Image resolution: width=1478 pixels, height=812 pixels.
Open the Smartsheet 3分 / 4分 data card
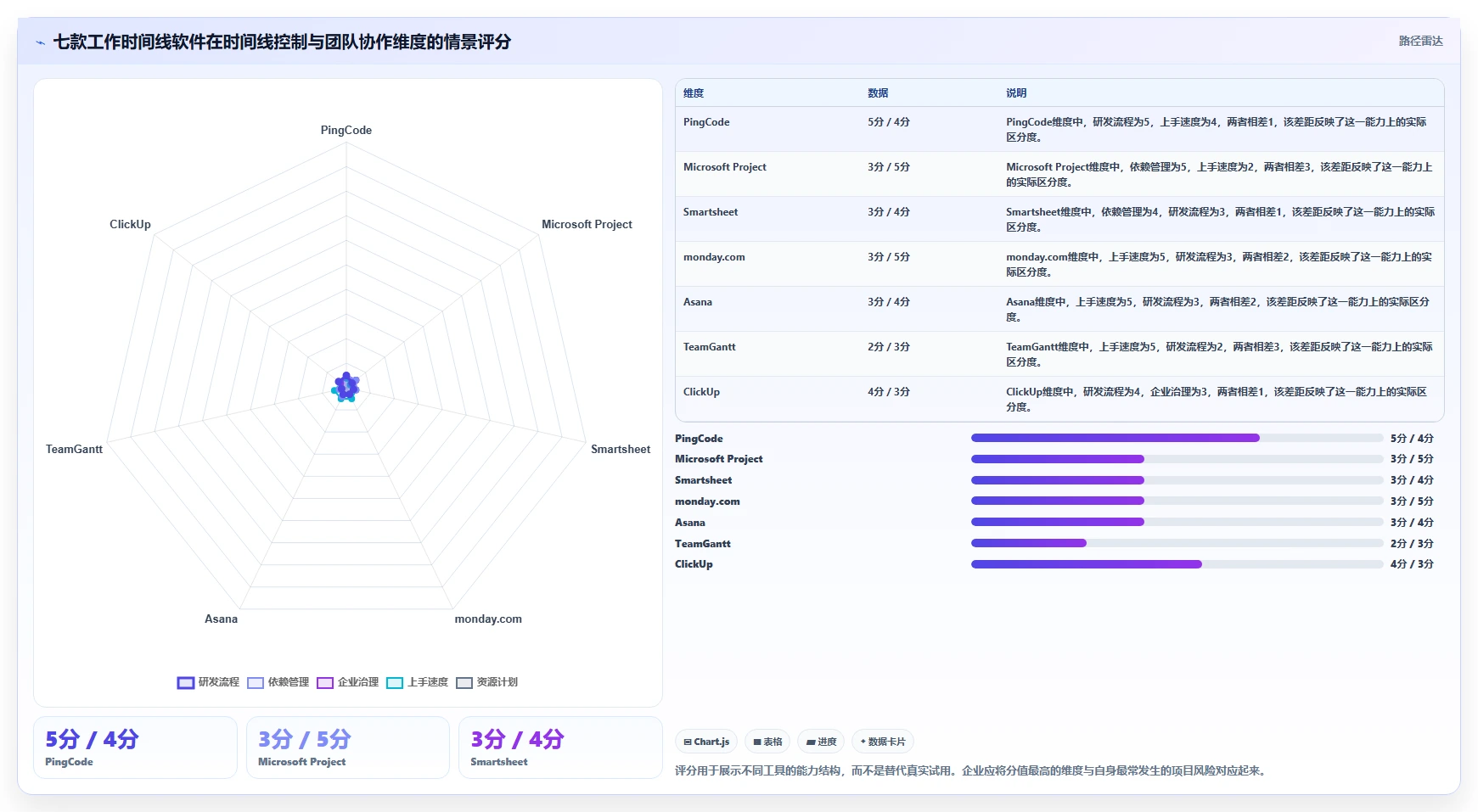[x=560, y=748]
